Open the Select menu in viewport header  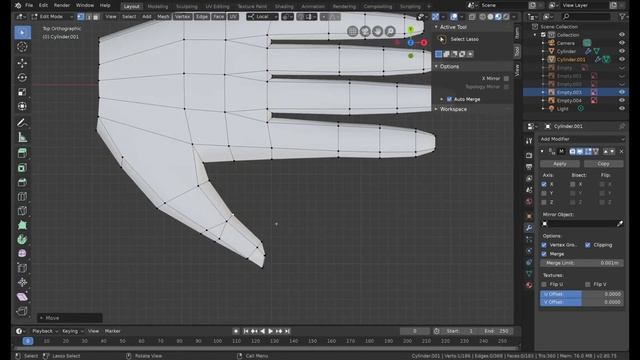click(x=129, y=17)
